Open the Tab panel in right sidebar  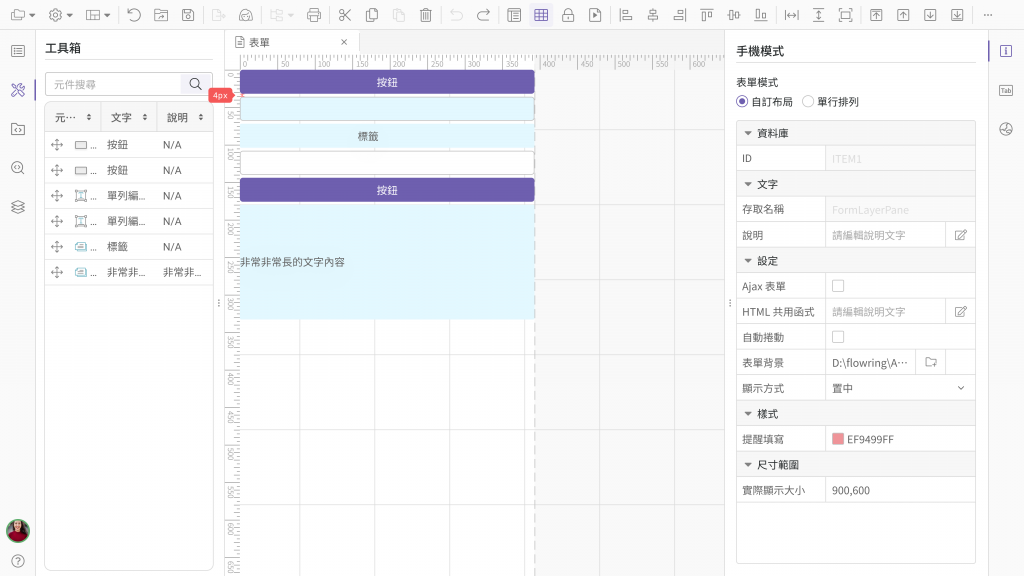tap(1006, 90)
